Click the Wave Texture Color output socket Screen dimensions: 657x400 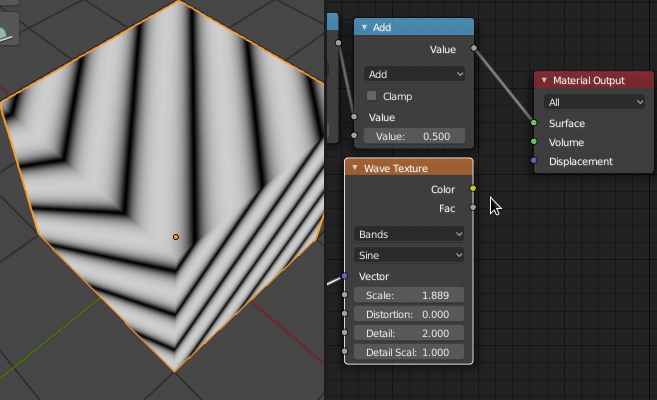tap(473, 188)
